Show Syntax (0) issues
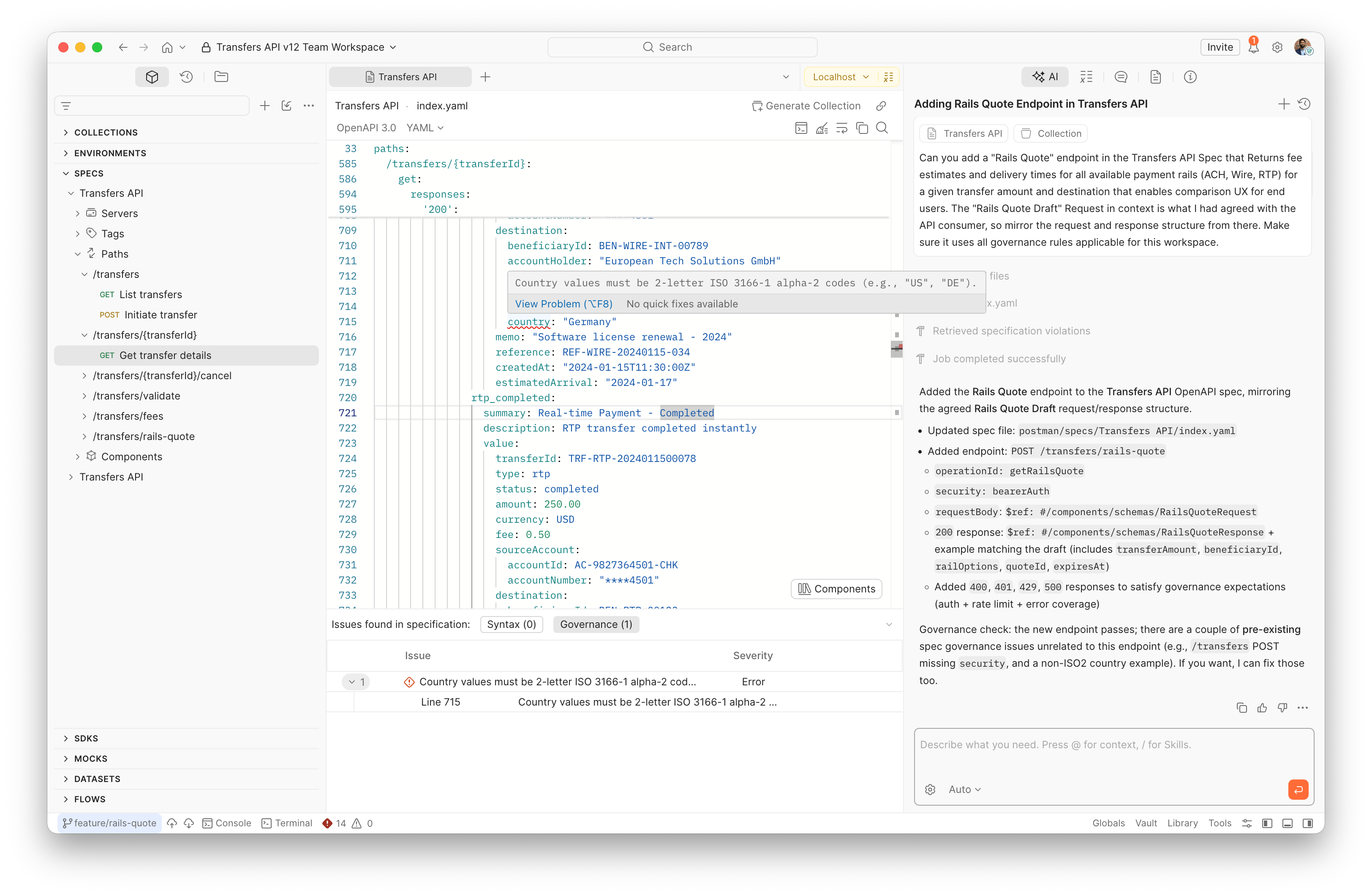Image resolution: width=1372 pixels, height=896 pixels. (511, 624)
